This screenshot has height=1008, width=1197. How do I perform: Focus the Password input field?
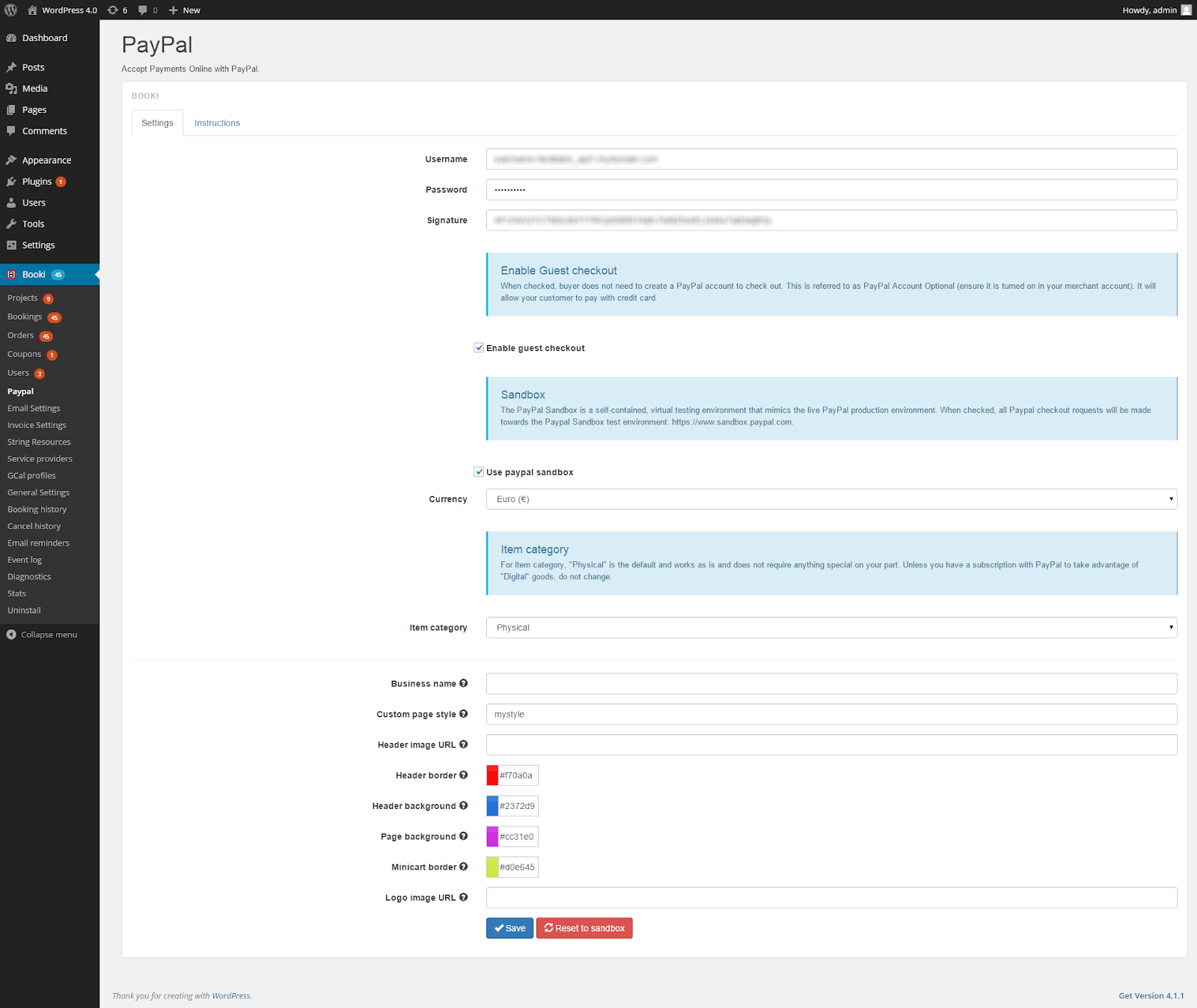(x=831, y=190)
